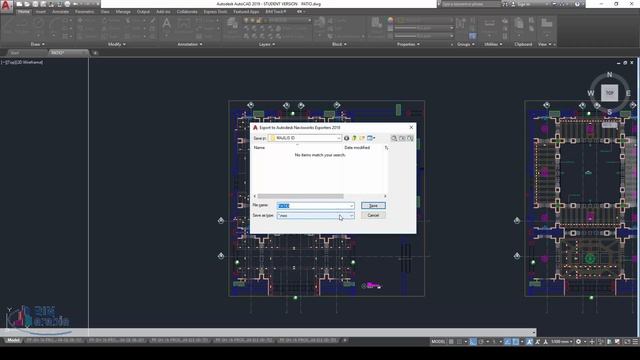Screen dimensions: 640x360
Task: Click the keyword search box in title bar
Action: [471, 4]
